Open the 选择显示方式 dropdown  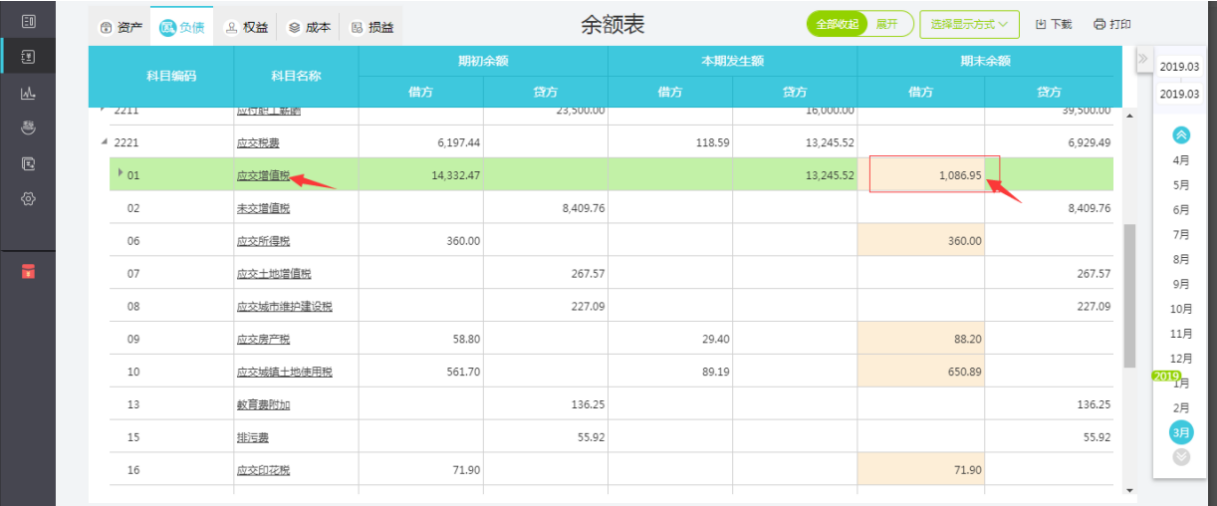click(968, 24)
